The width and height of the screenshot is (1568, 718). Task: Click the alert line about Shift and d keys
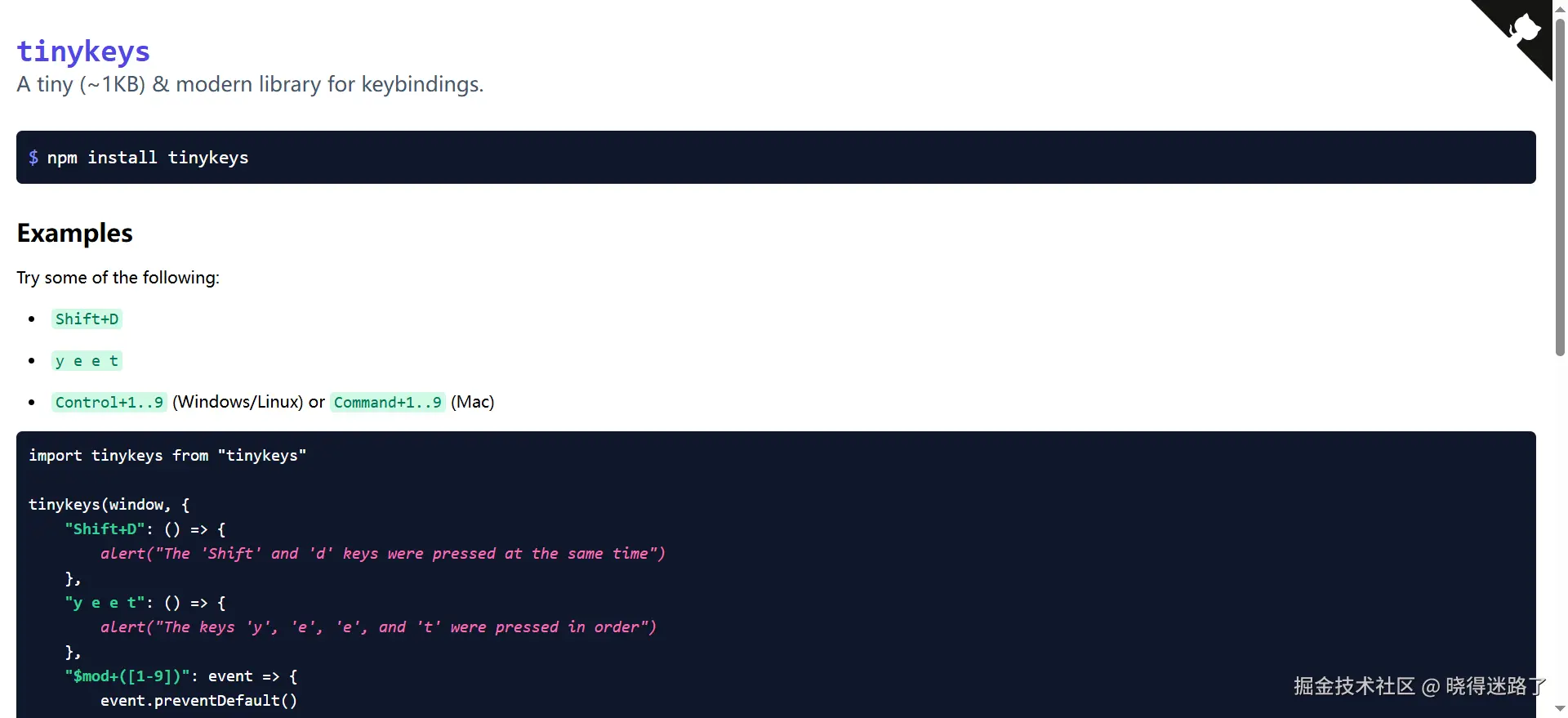click(383, 553)
